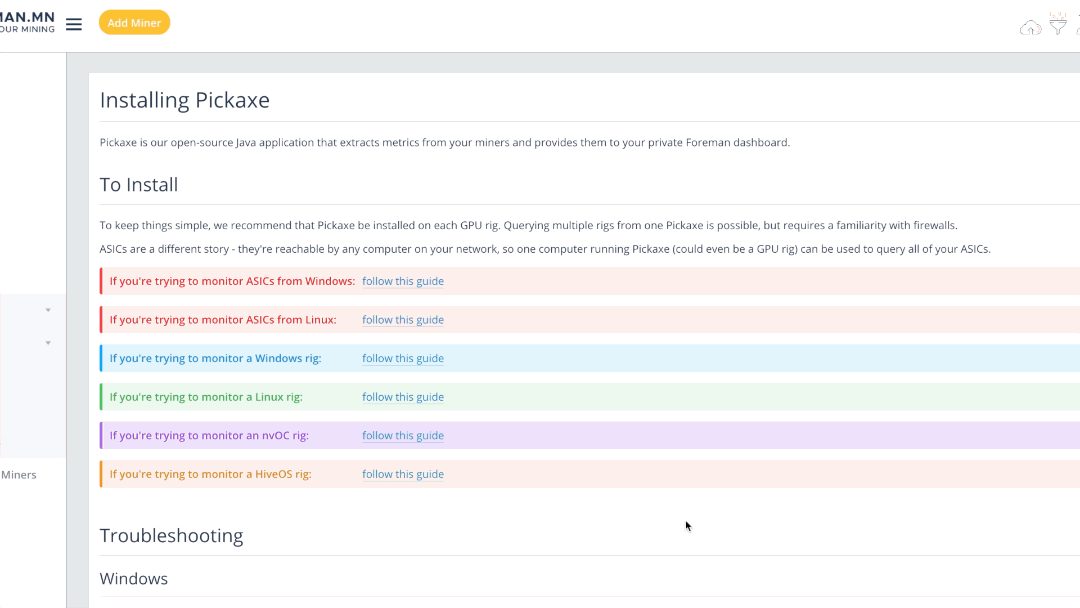This screenshot has height=608, width=1080.
Task: Open the hamburger navigation menu
Action: click(x=74, y=24)
